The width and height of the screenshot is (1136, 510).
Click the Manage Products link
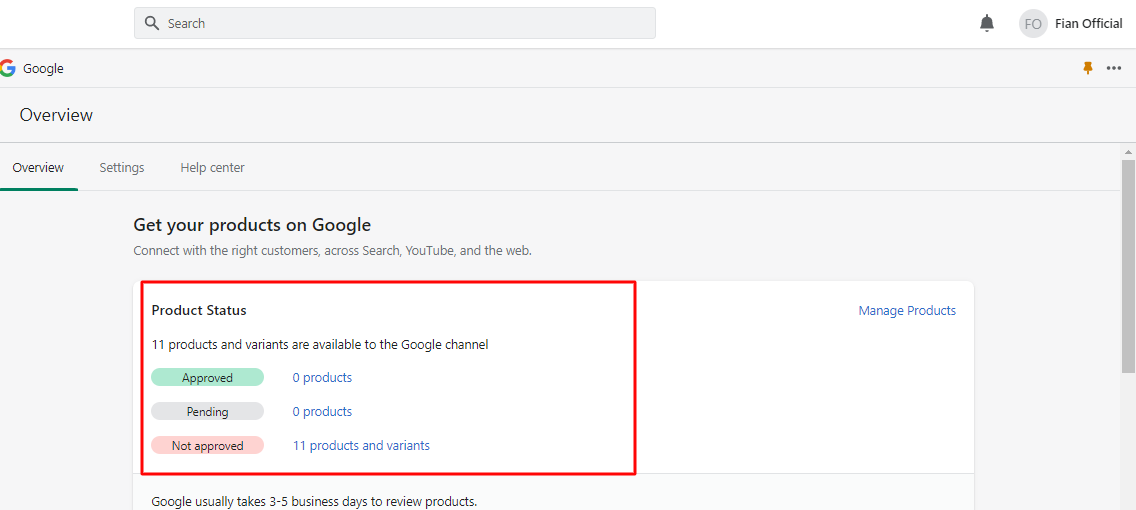click(907, 311)
